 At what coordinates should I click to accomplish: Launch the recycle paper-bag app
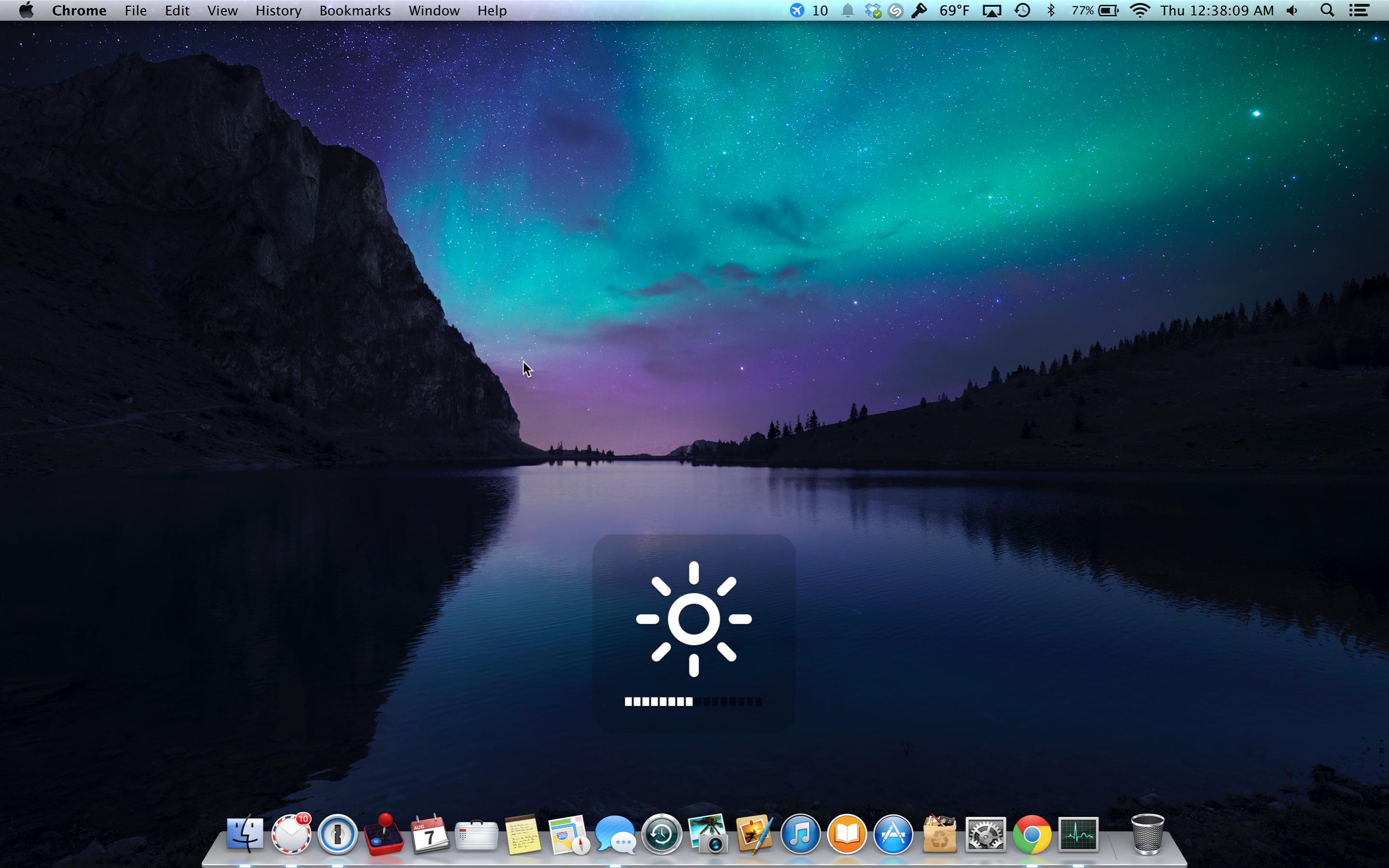pyautogui.click(x=939, y=834)
